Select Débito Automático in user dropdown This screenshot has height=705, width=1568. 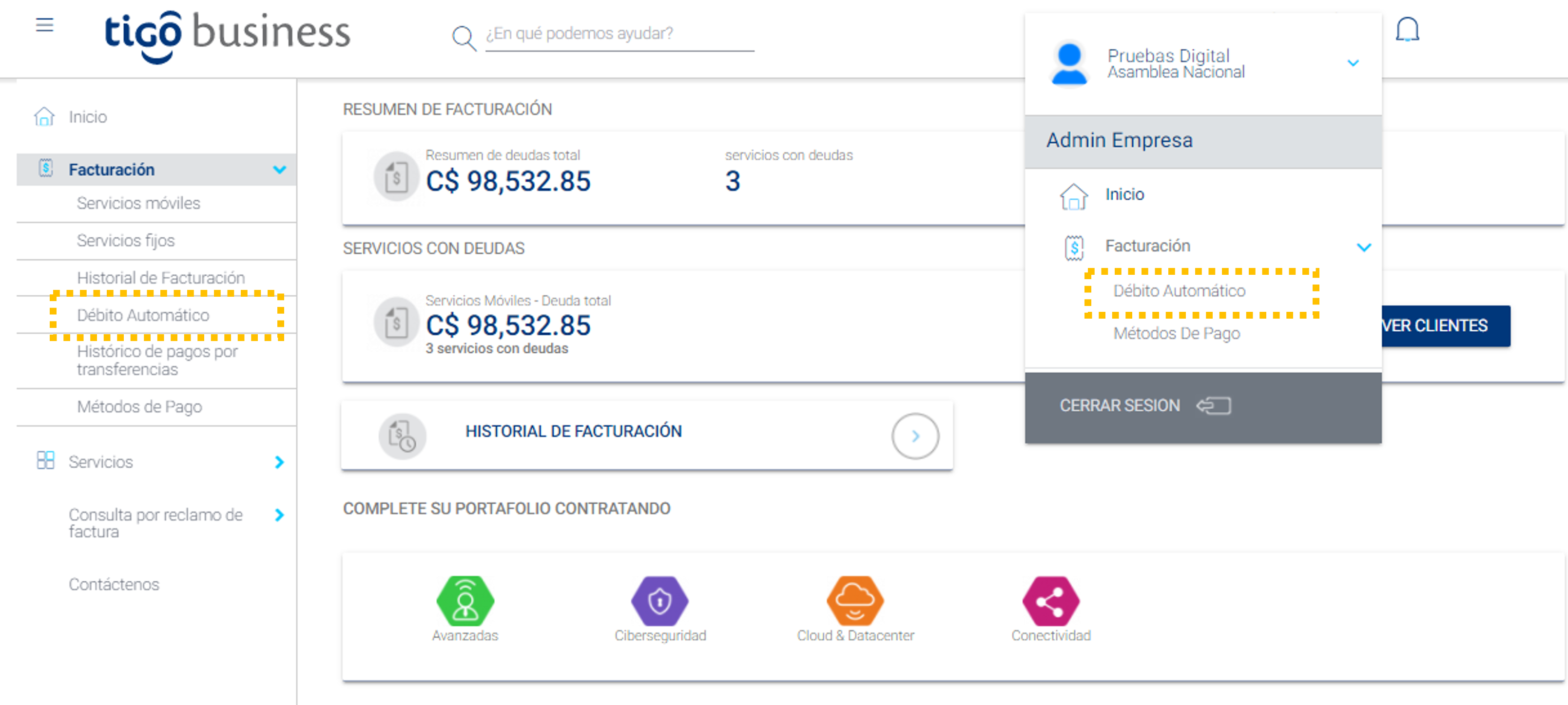[x=1179, y=291]
